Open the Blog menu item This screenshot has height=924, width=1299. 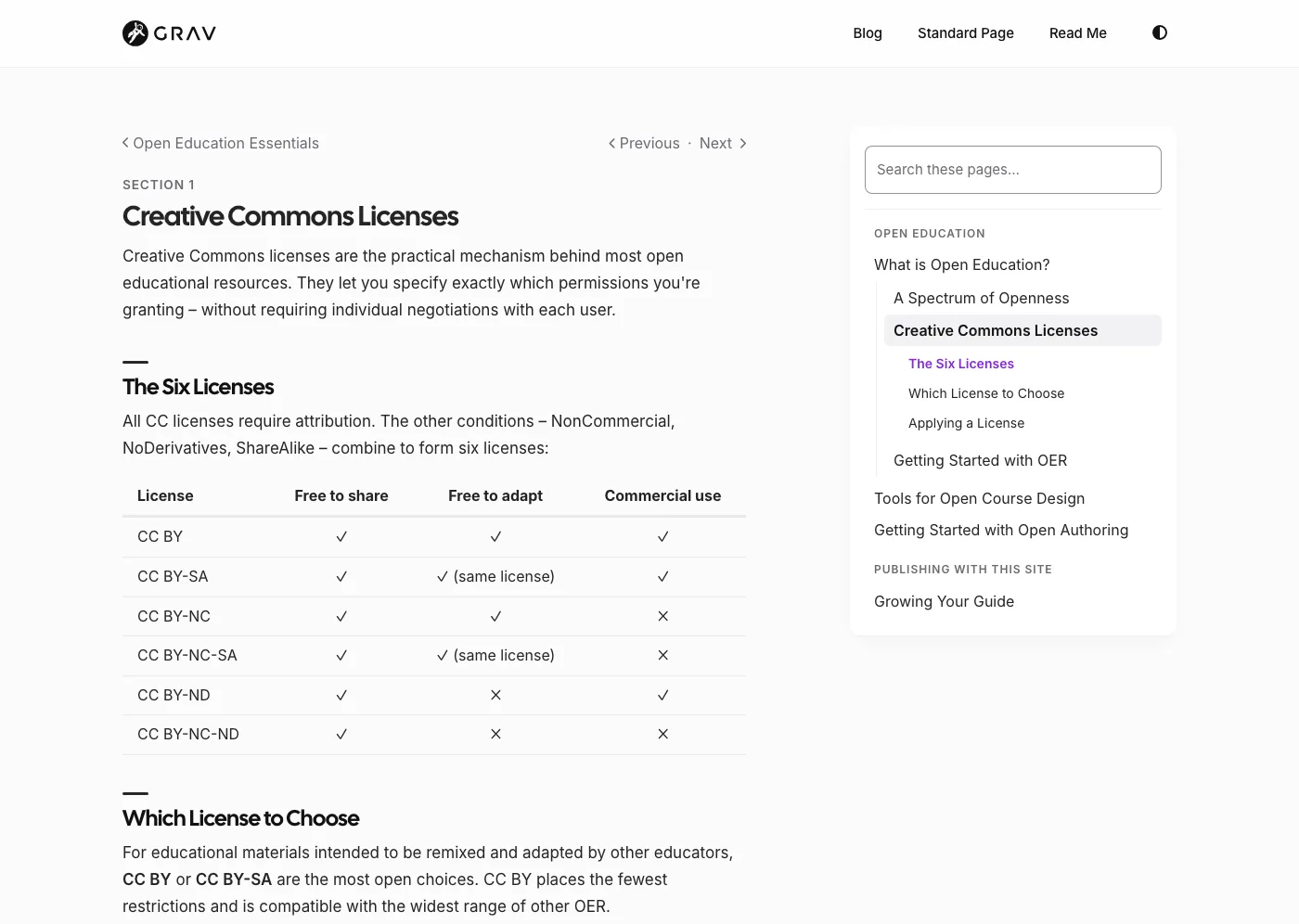868,33
